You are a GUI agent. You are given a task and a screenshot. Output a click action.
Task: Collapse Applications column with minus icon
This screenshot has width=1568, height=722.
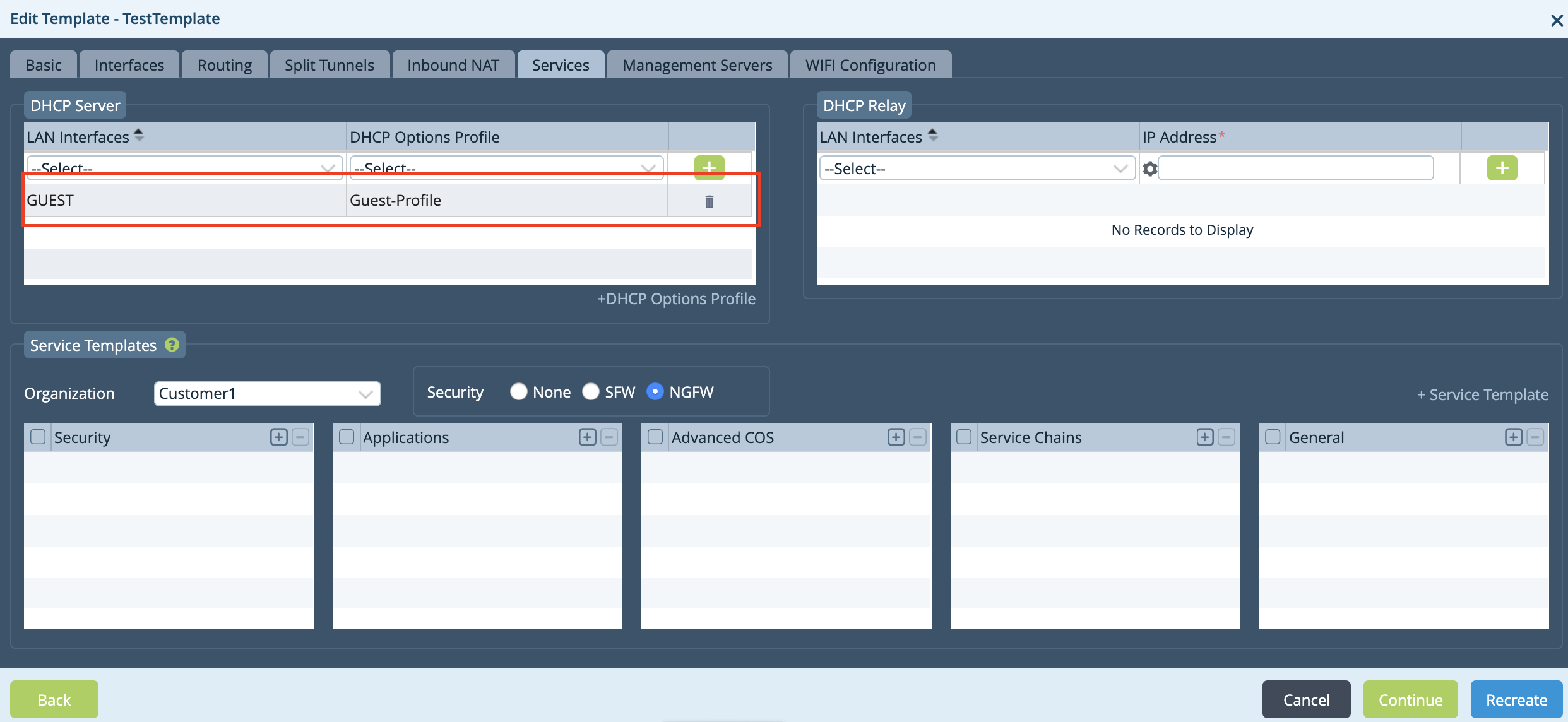(609, 437)
